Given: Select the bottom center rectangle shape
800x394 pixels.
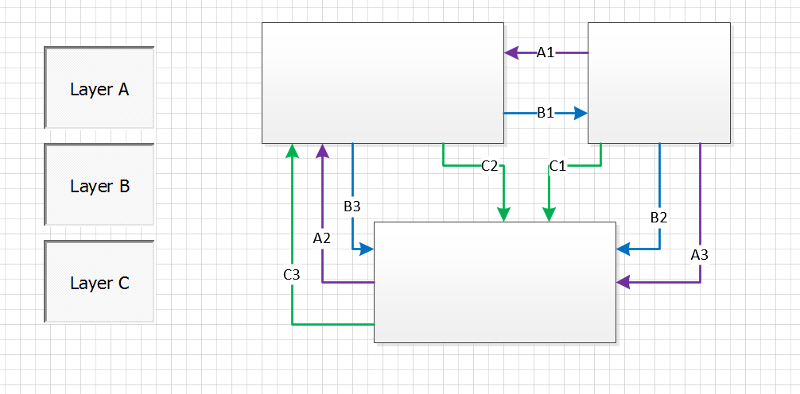Looking at the screenshot, I should (x=495, y=282).
